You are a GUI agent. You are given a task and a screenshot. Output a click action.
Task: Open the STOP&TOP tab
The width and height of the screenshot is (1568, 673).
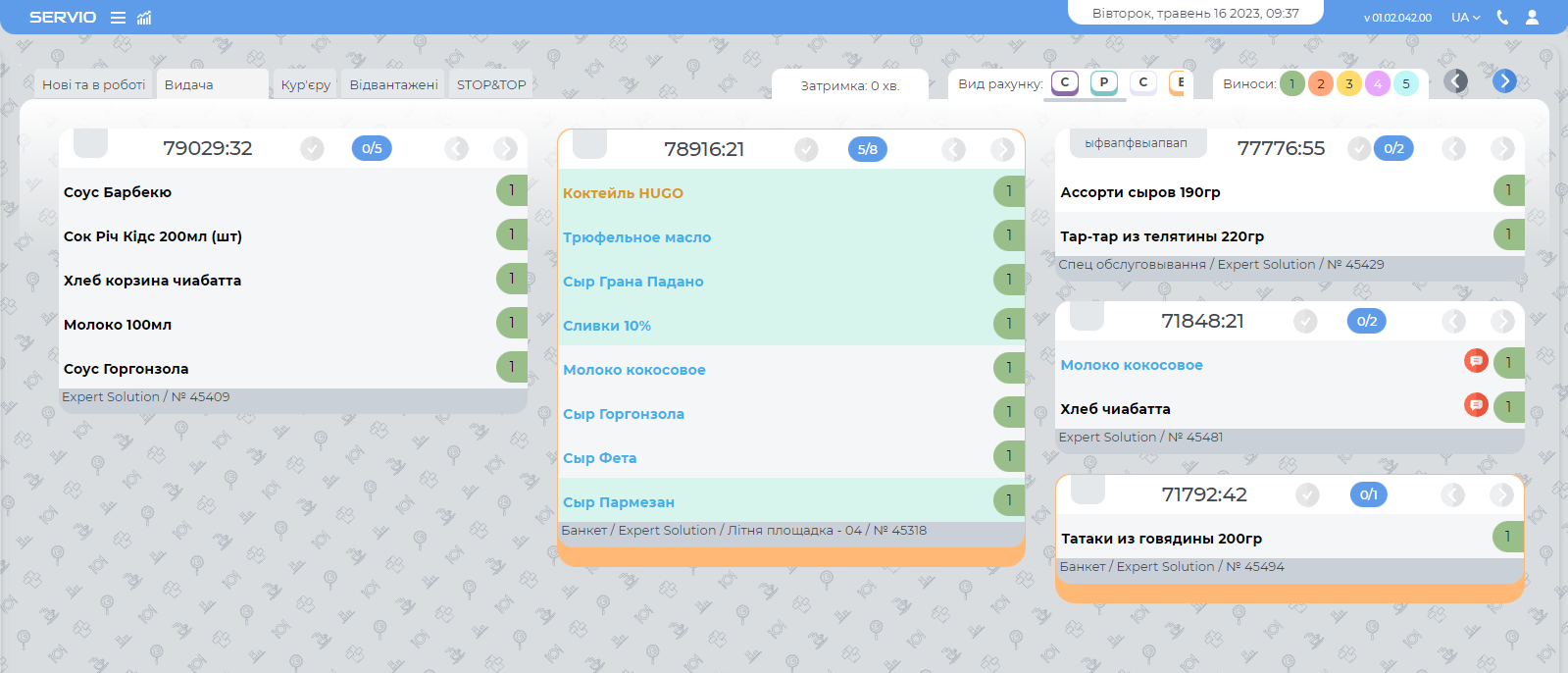click(x=491, y=85)
